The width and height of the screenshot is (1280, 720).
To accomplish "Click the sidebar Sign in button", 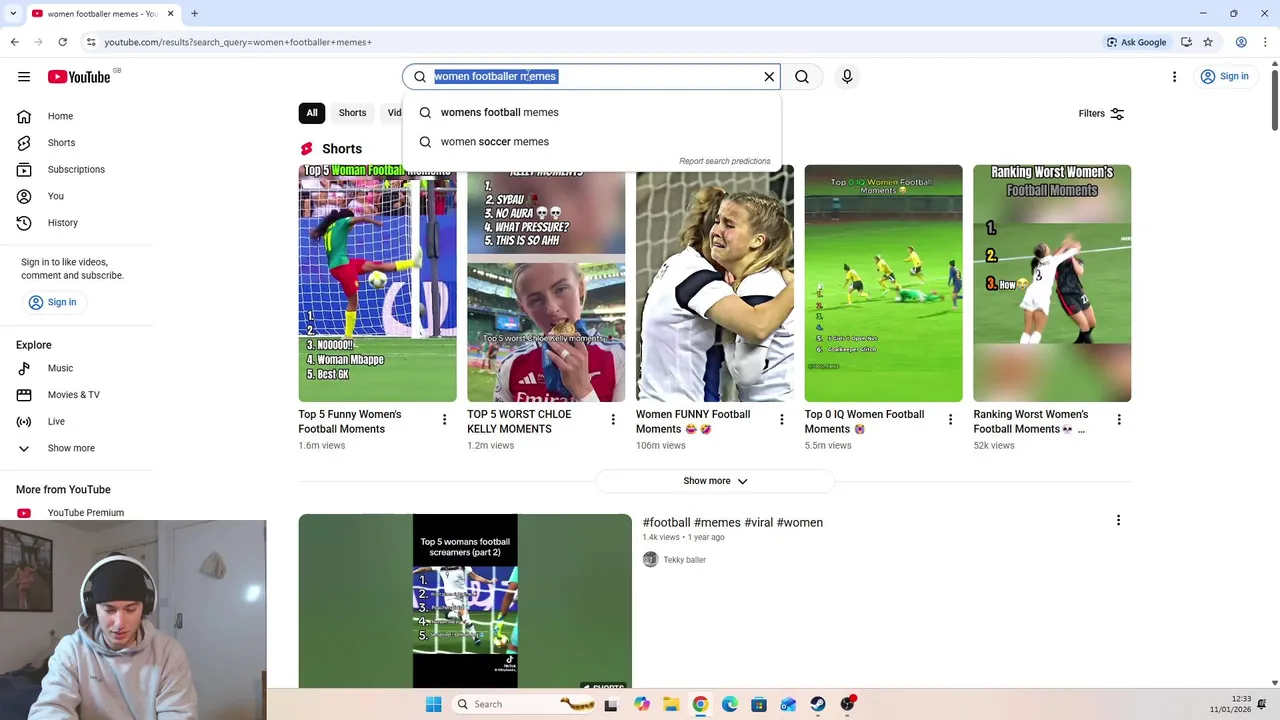I will (x=52, y=302).
